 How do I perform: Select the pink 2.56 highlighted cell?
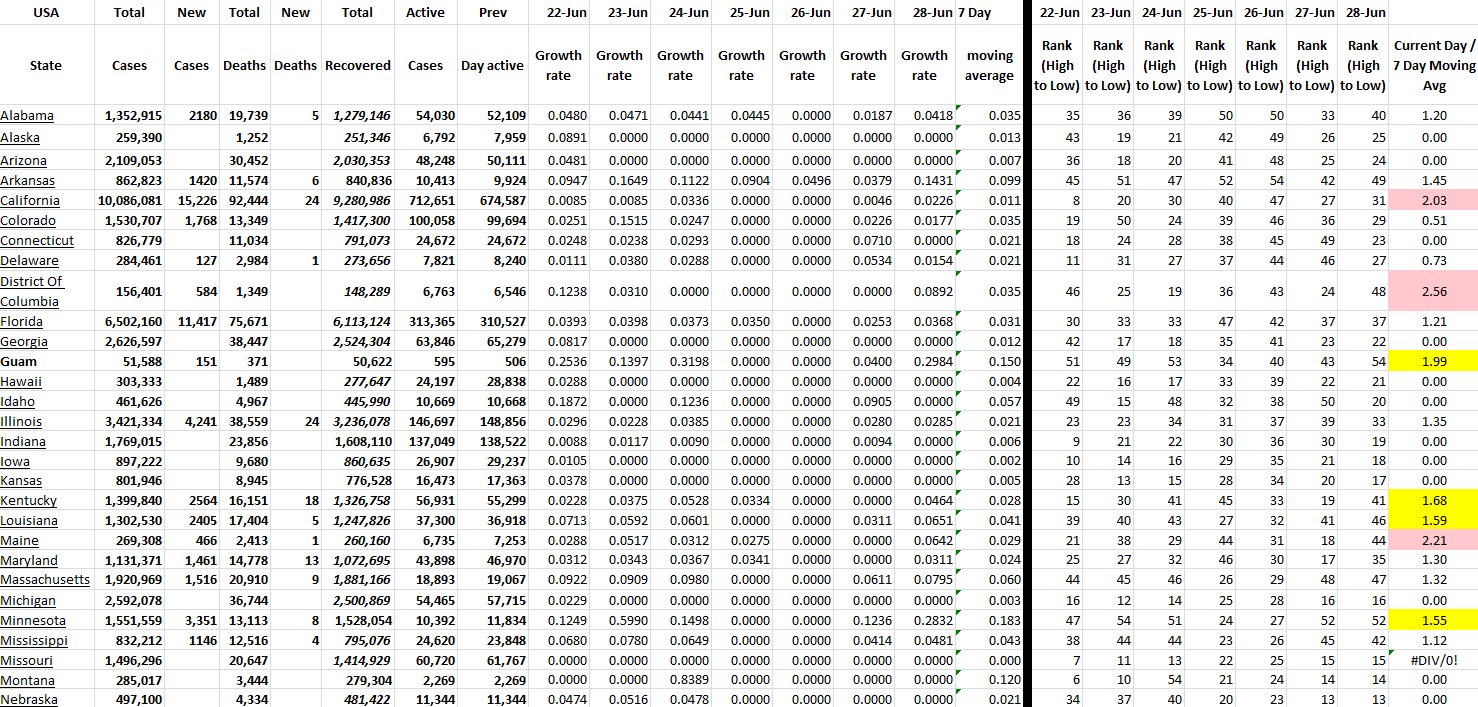(x=1433, y=291)
